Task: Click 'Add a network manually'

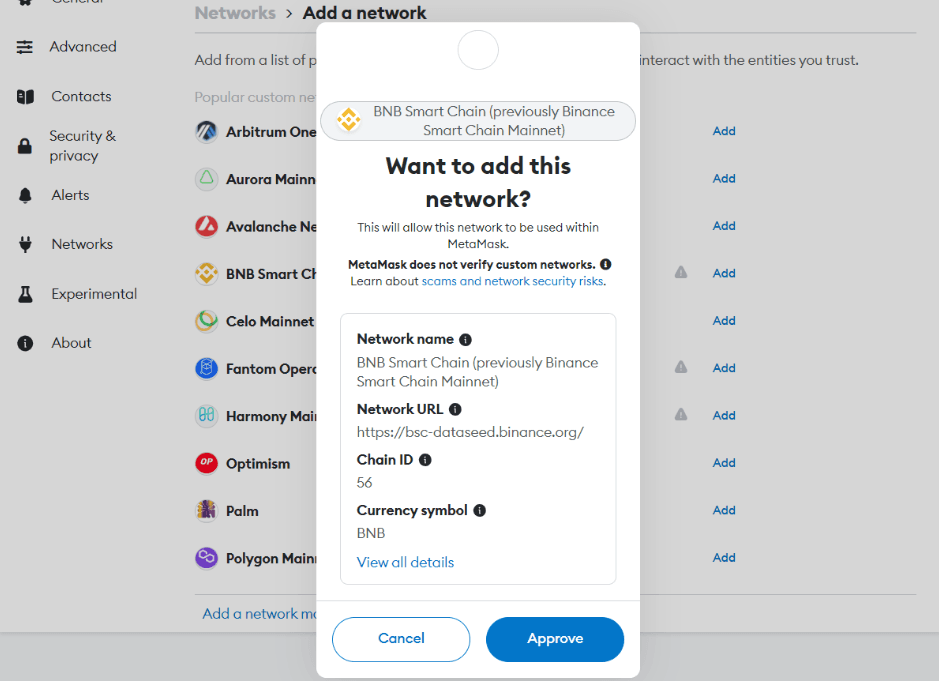Action: (x=260, y=613)
